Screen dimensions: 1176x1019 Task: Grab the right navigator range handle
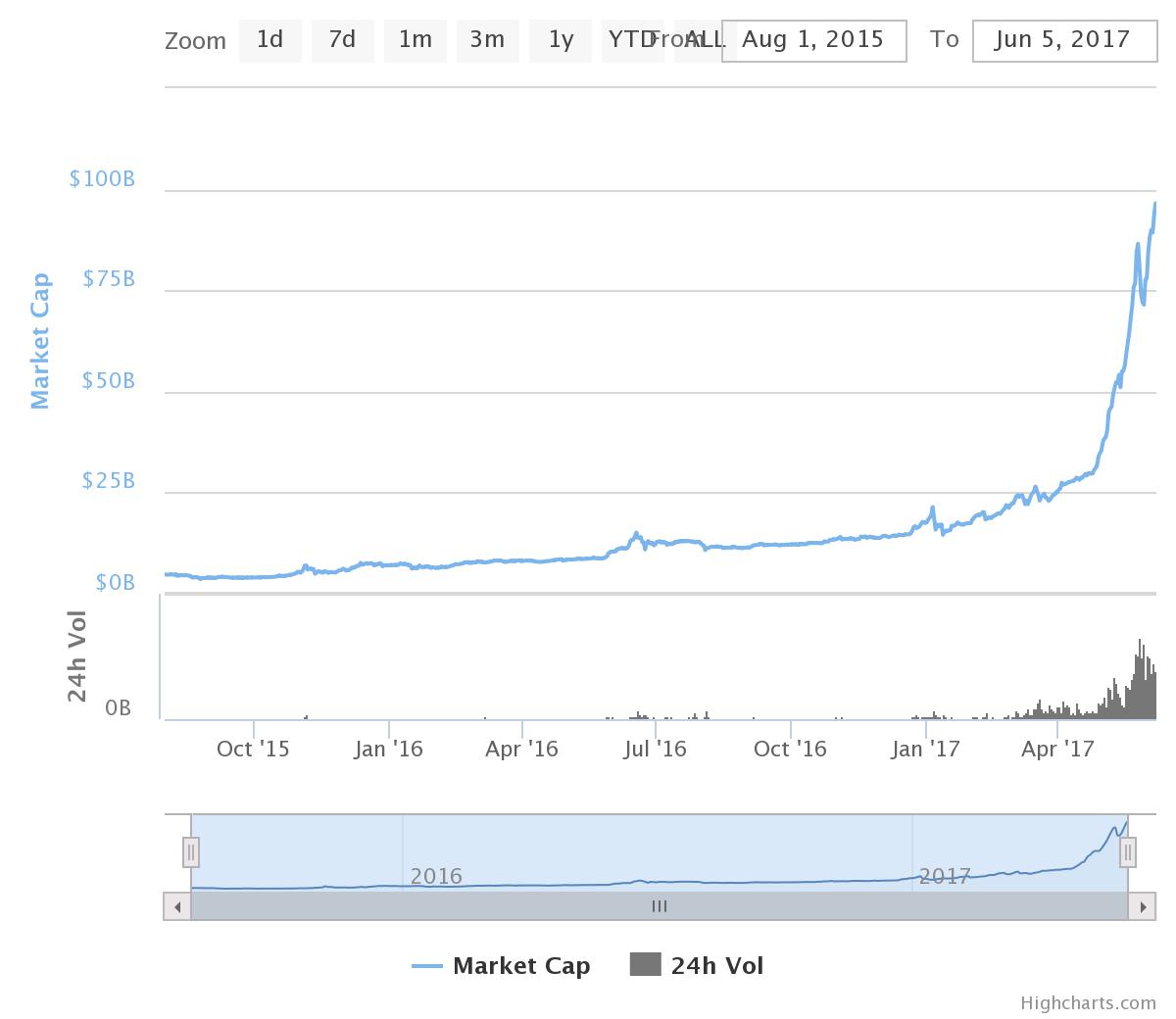tap(1128, 852)
